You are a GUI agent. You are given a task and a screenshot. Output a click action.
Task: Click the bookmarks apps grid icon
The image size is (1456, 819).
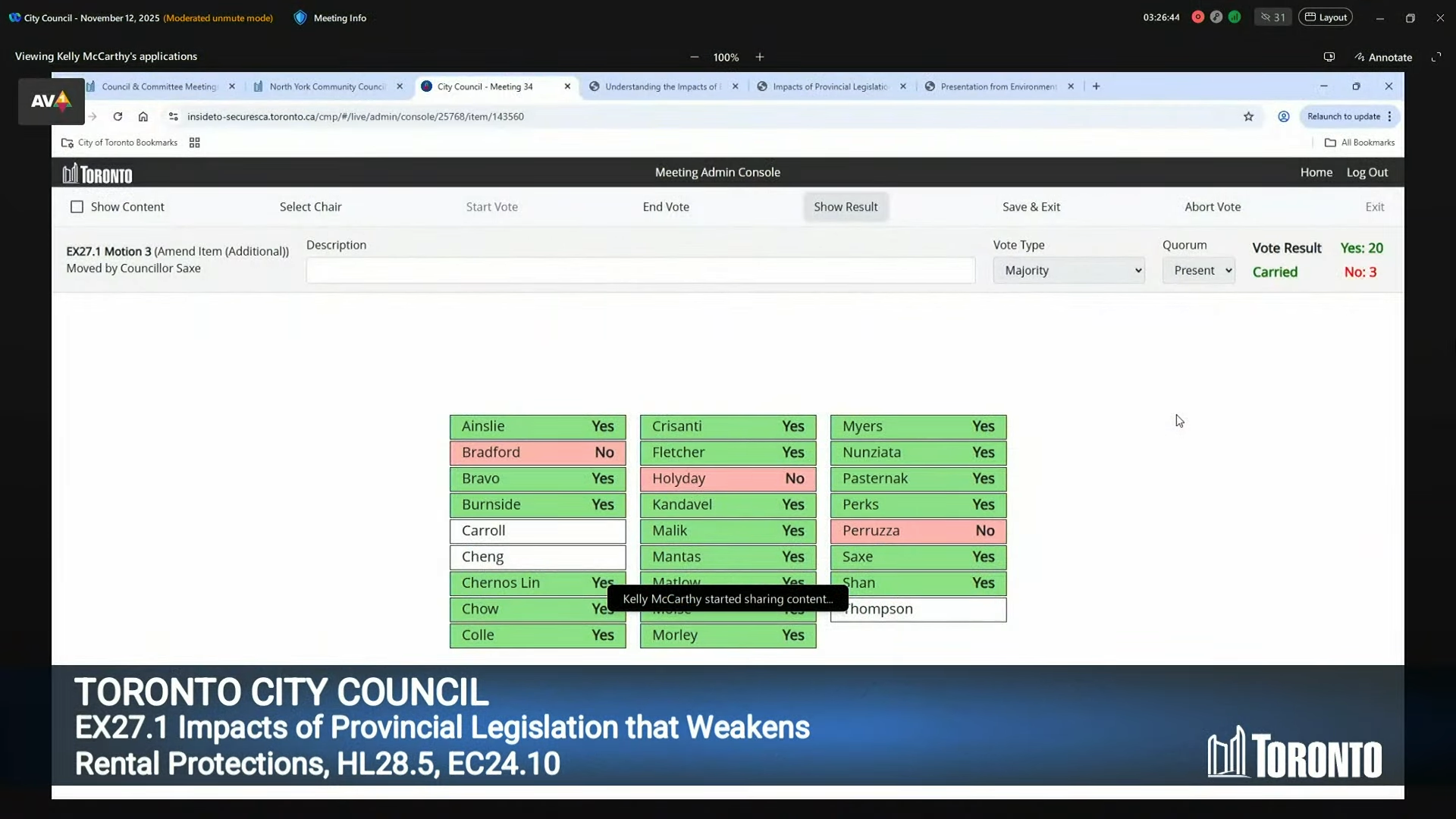pyautogui.click(x=194, y=143)
